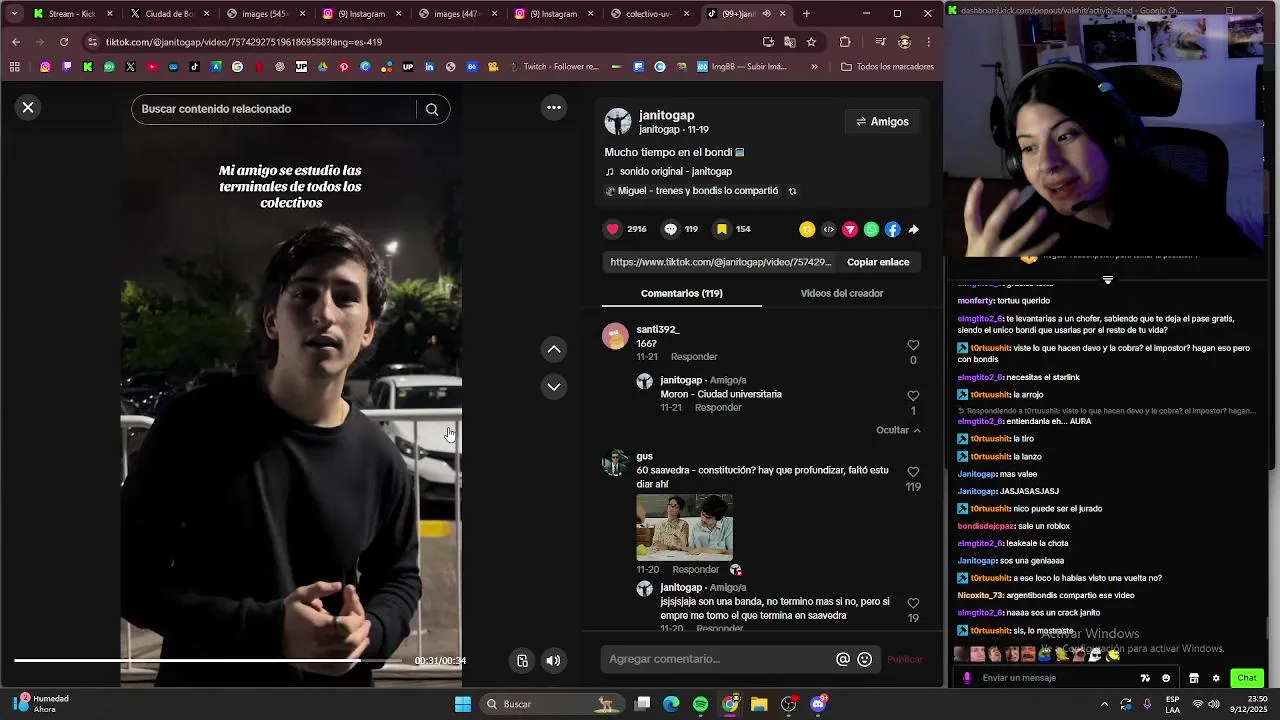This screenshot has width=1280, height=720.
Task: Reply to santi392_'s comment
Action: click(694, 357)
